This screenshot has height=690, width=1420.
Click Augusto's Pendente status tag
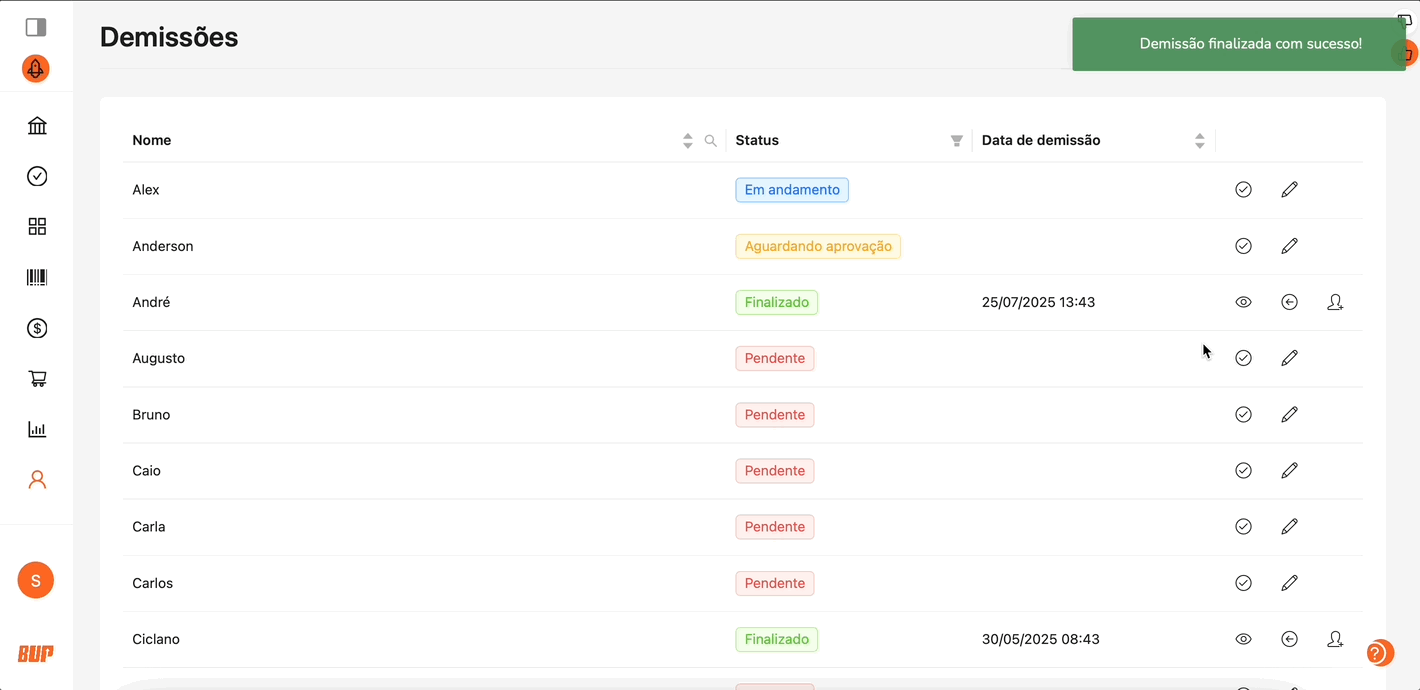click(x=775, y=358)
